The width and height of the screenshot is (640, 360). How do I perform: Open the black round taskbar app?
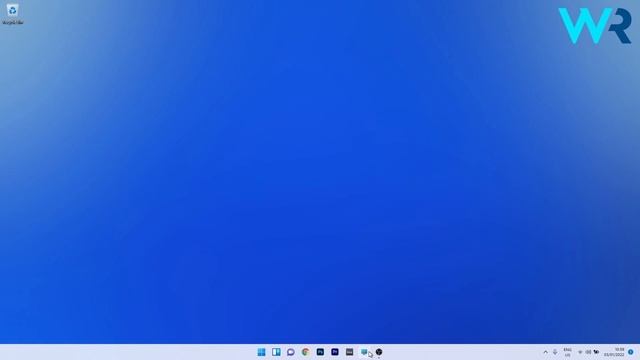pos(379,352)
